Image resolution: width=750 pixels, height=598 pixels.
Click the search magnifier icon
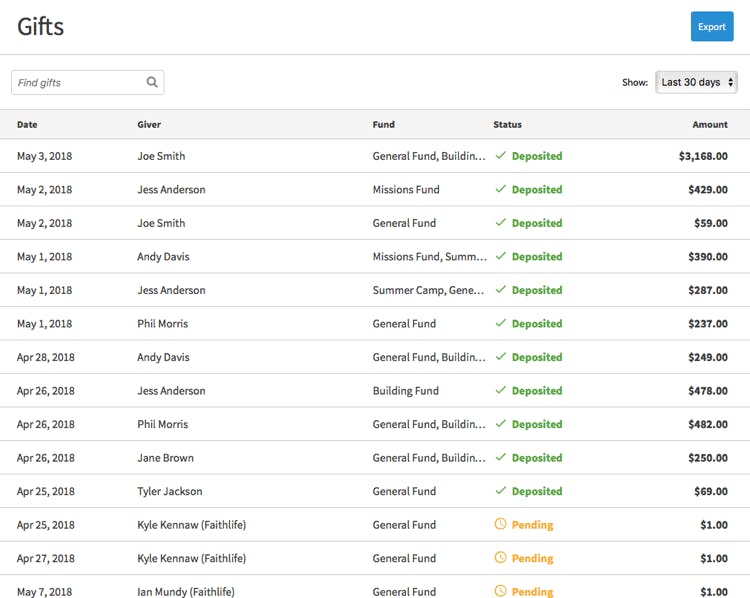coord(152,82)
